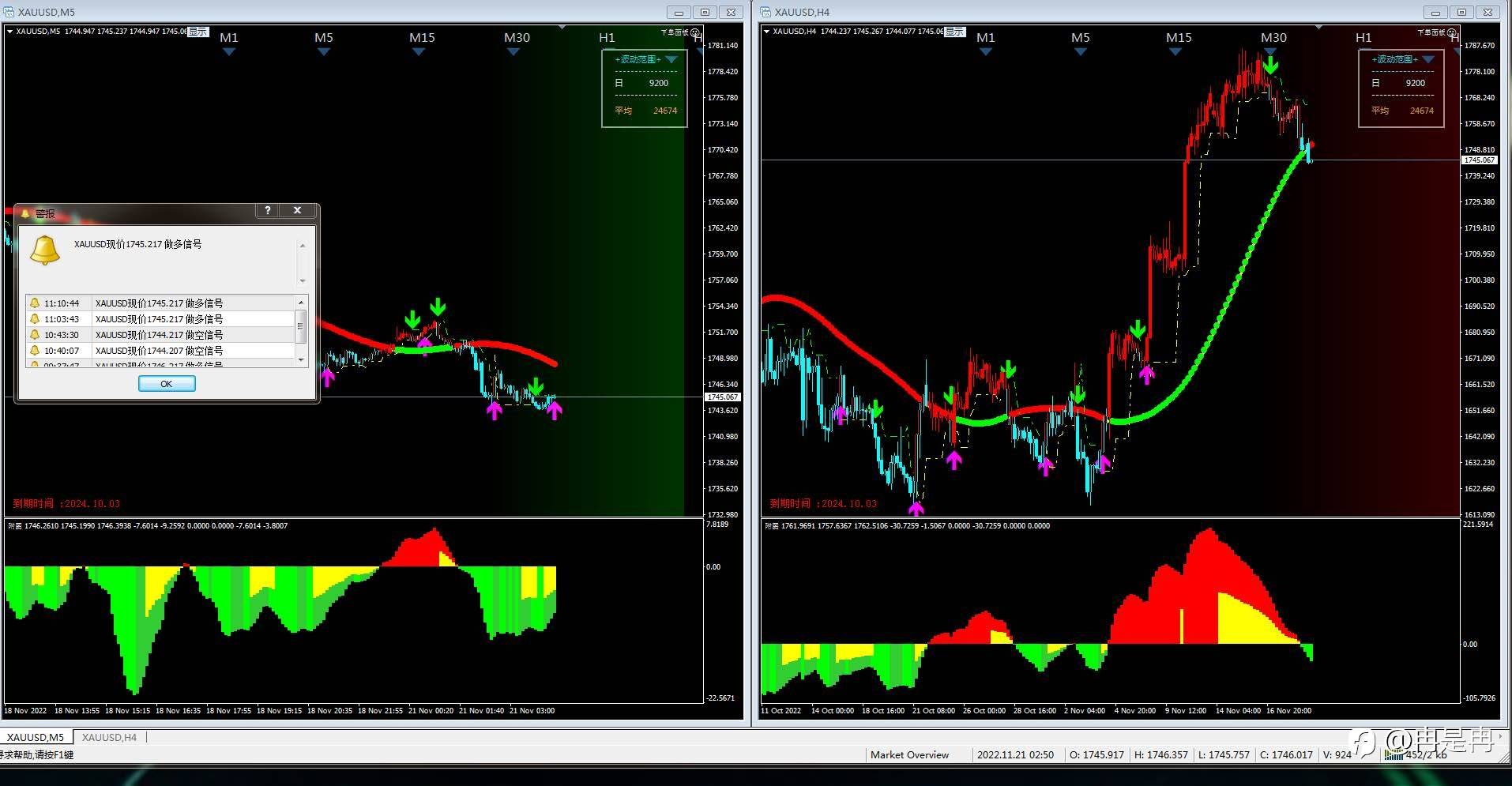
Task: Click H1 timeframe label on H4 chart
Action: (x=1363, y=38)
